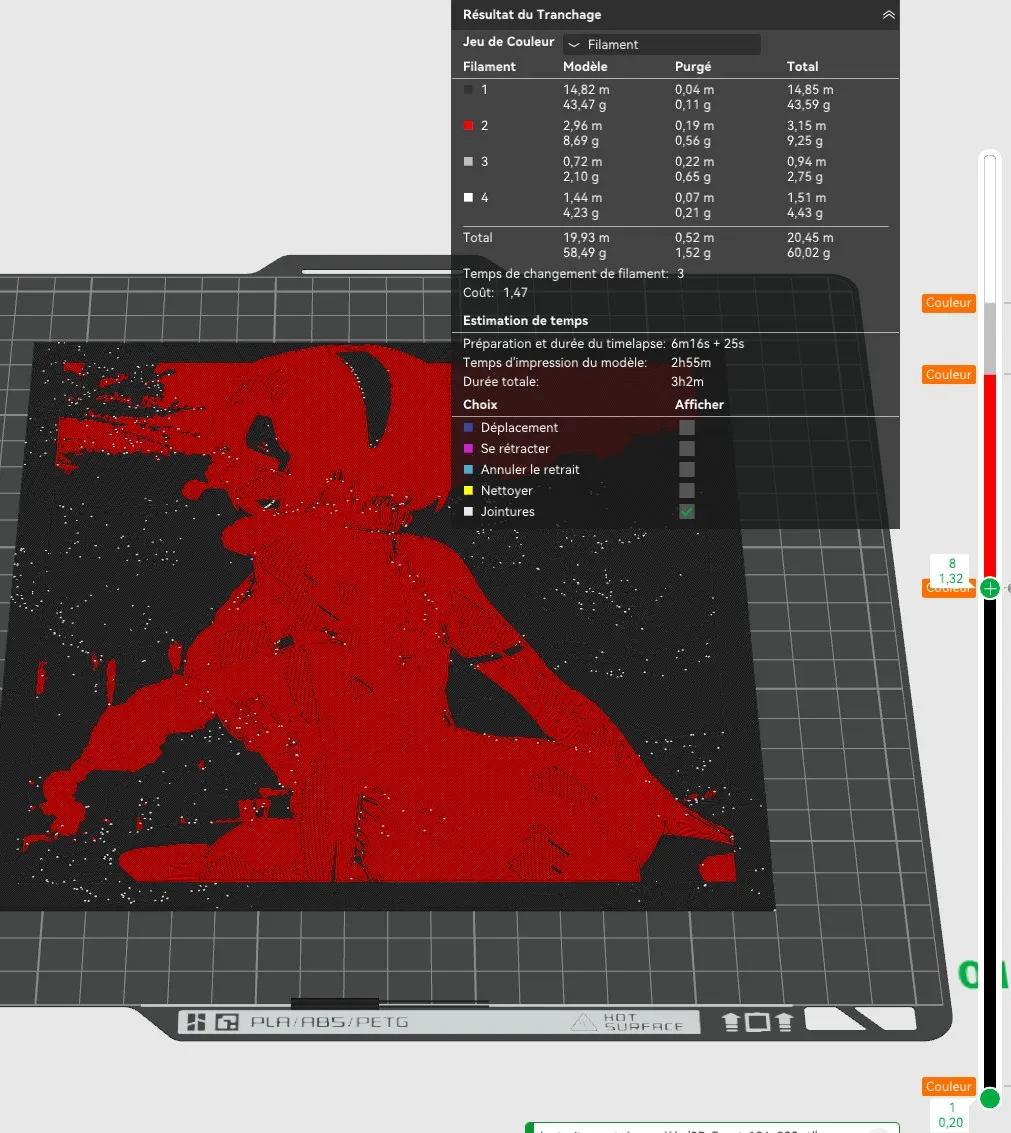Enable the Déplacement display checkbox
Screen dimensions: 1011x1133
point(687,428)
